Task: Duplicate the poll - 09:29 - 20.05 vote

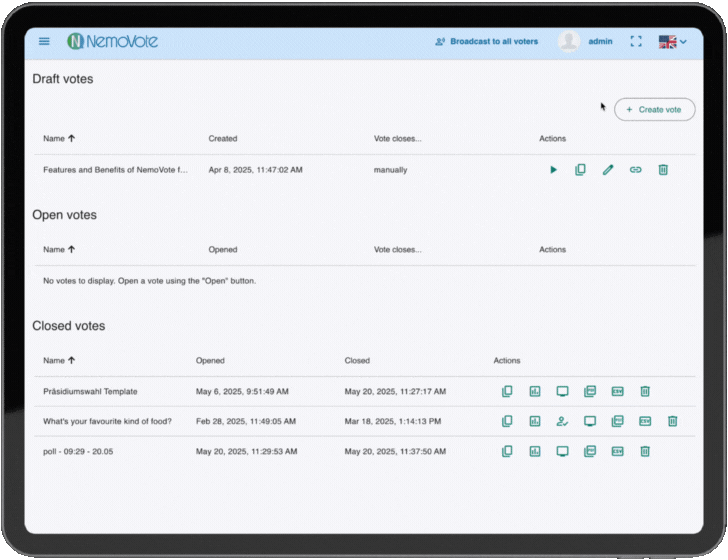Action: click(x=507, y=451)
